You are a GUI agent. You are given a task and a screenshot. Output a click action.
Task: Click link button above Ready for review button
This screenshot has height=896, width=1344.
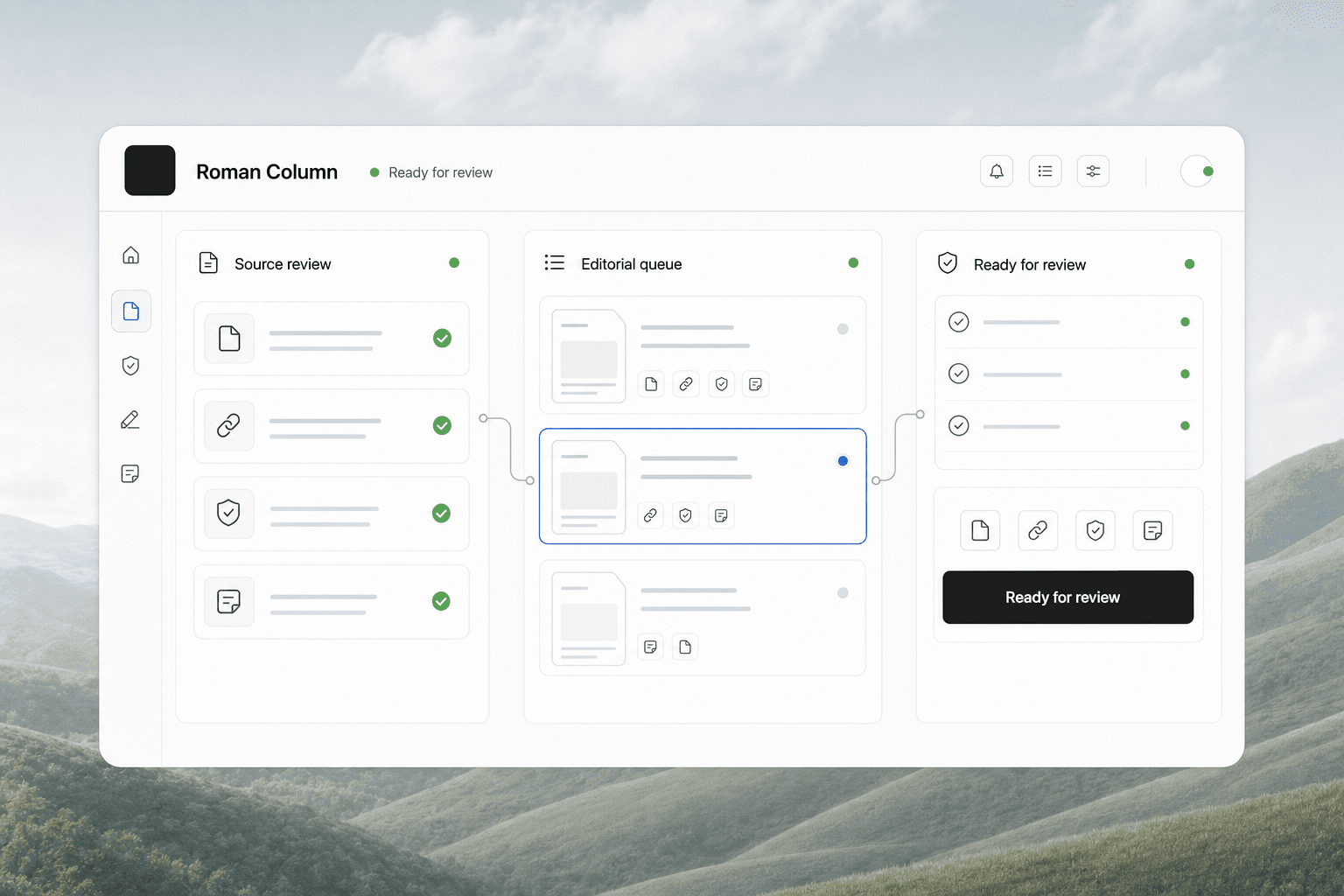click(x=1038, y=530)
